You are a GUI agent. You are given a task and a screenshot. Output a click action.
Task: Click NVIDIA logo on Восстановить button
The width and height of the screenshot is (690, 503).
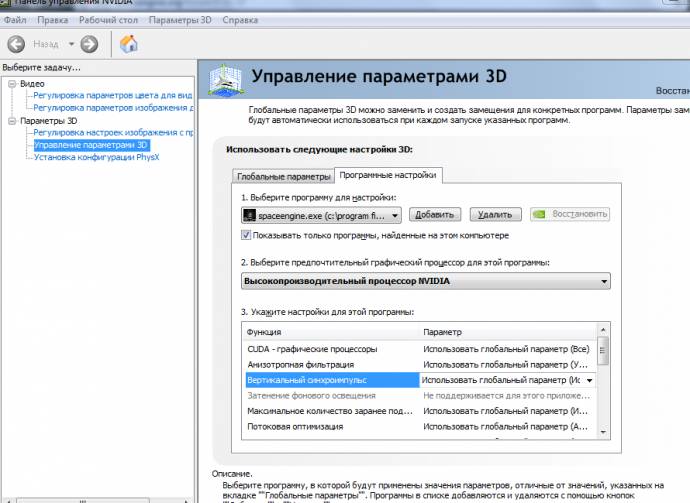click(539, 214)
